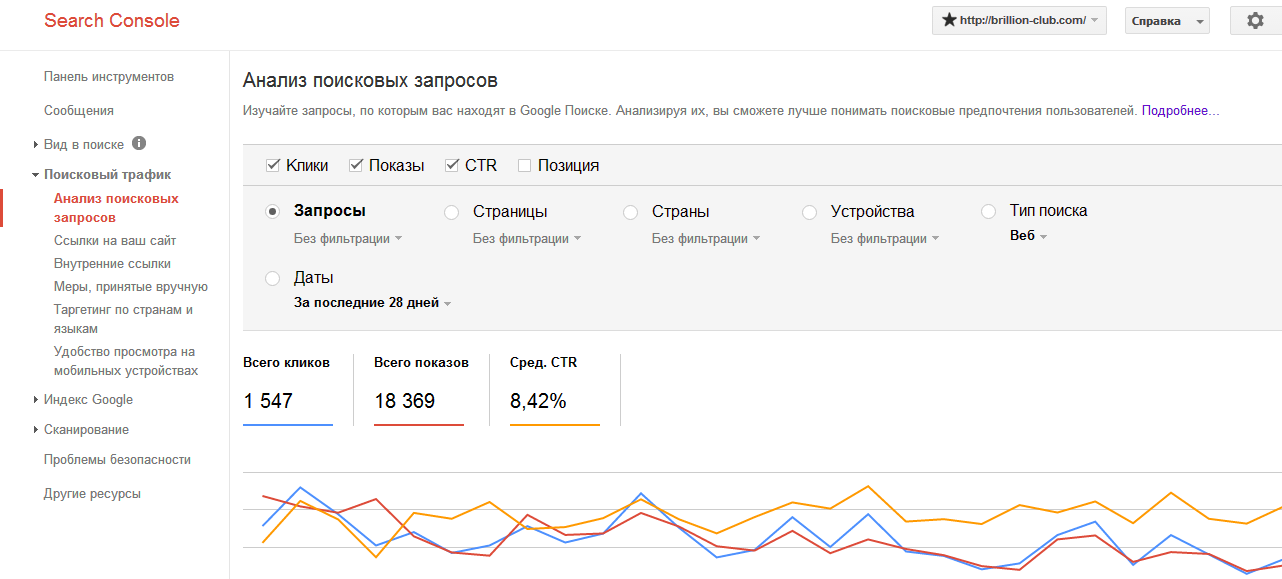Select the Страницы radio button

point(452,212)
